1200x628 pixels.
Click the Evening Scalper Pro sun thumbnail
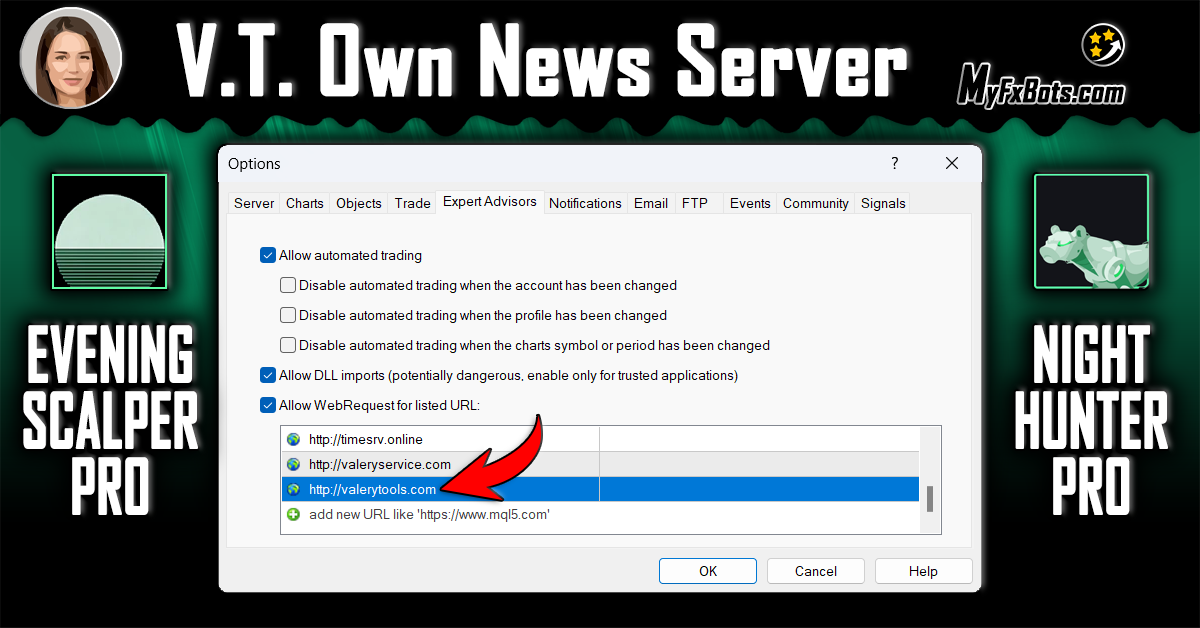click(x=110, y=232)
